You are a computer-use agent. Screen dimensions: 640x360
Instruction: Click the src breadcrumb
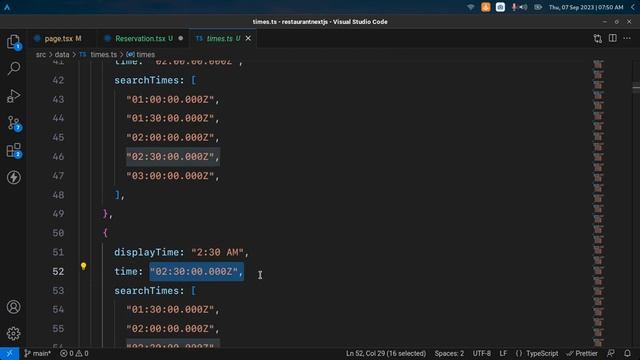click(41, 54)
